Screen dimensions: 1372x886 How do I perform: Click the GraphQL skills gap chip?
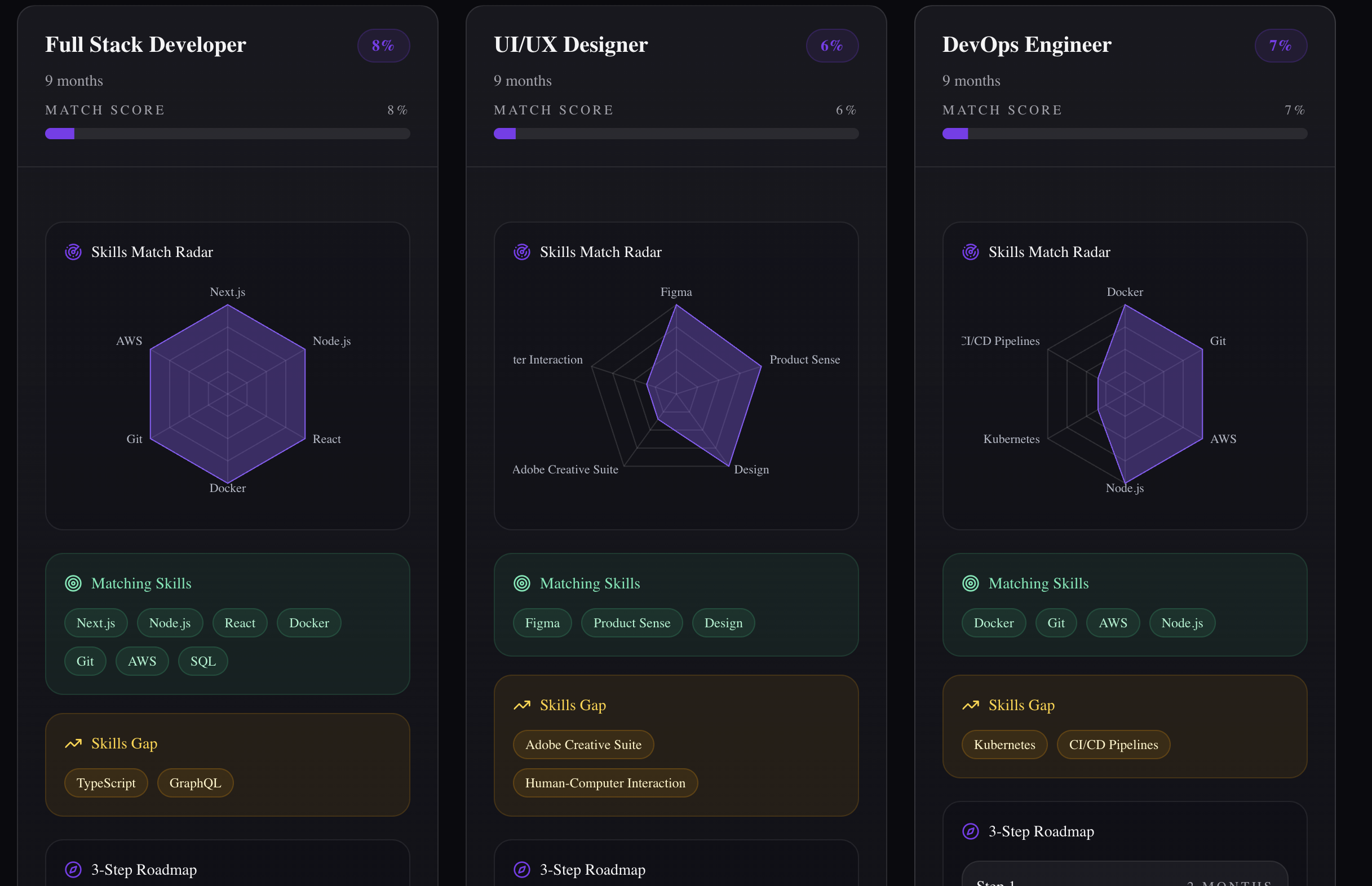pos(196,783)
